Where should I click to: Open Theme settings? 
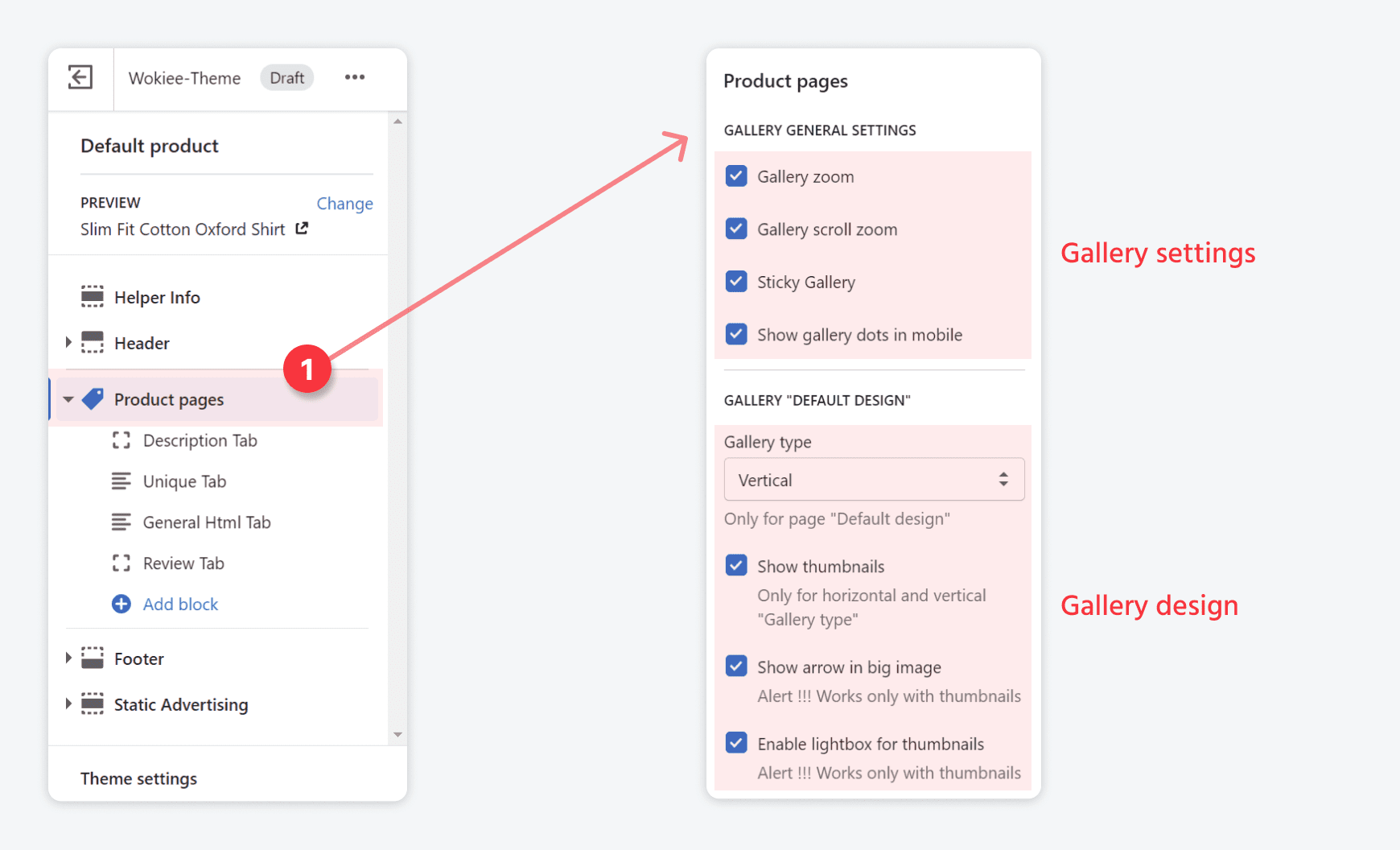coord(138,778)
